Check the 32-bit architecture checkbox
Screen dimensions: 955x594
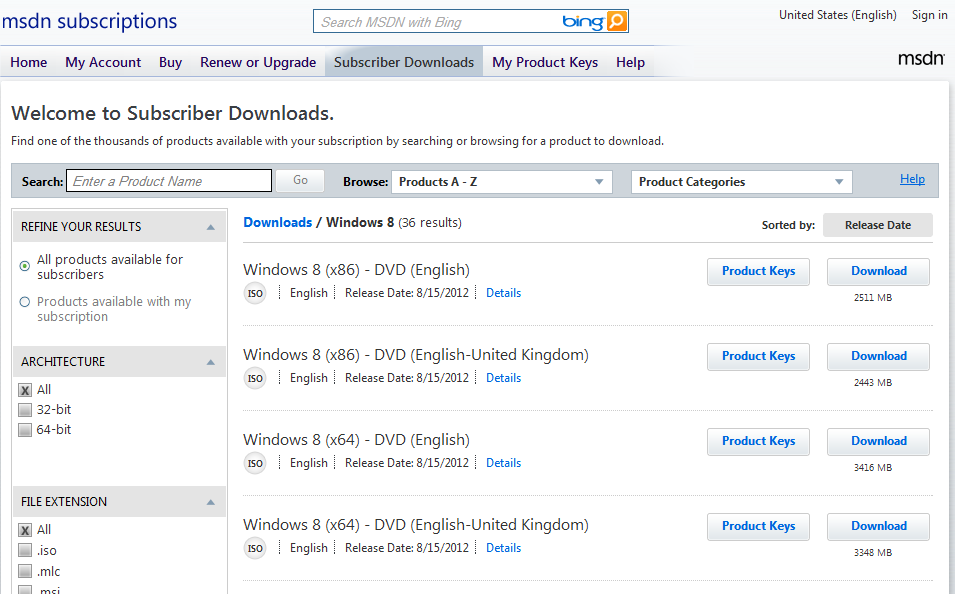(x=25, y=409)
